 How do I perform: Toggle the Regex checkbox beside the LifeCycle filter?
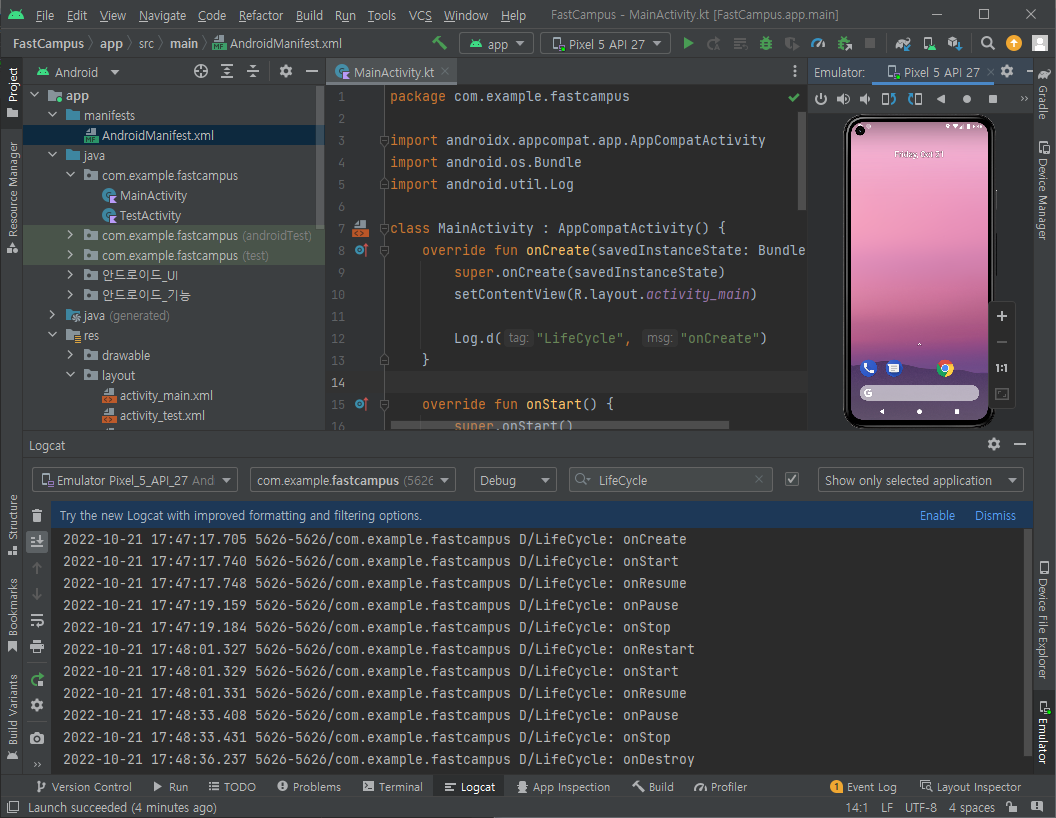[792, 480]
